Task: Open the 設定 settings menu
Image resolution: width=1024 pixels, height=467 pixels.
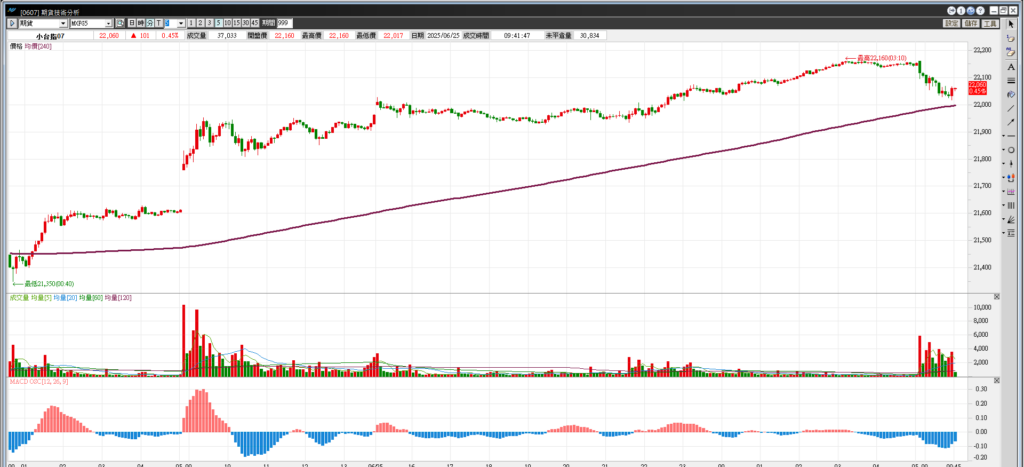Action: pos(951,22)
